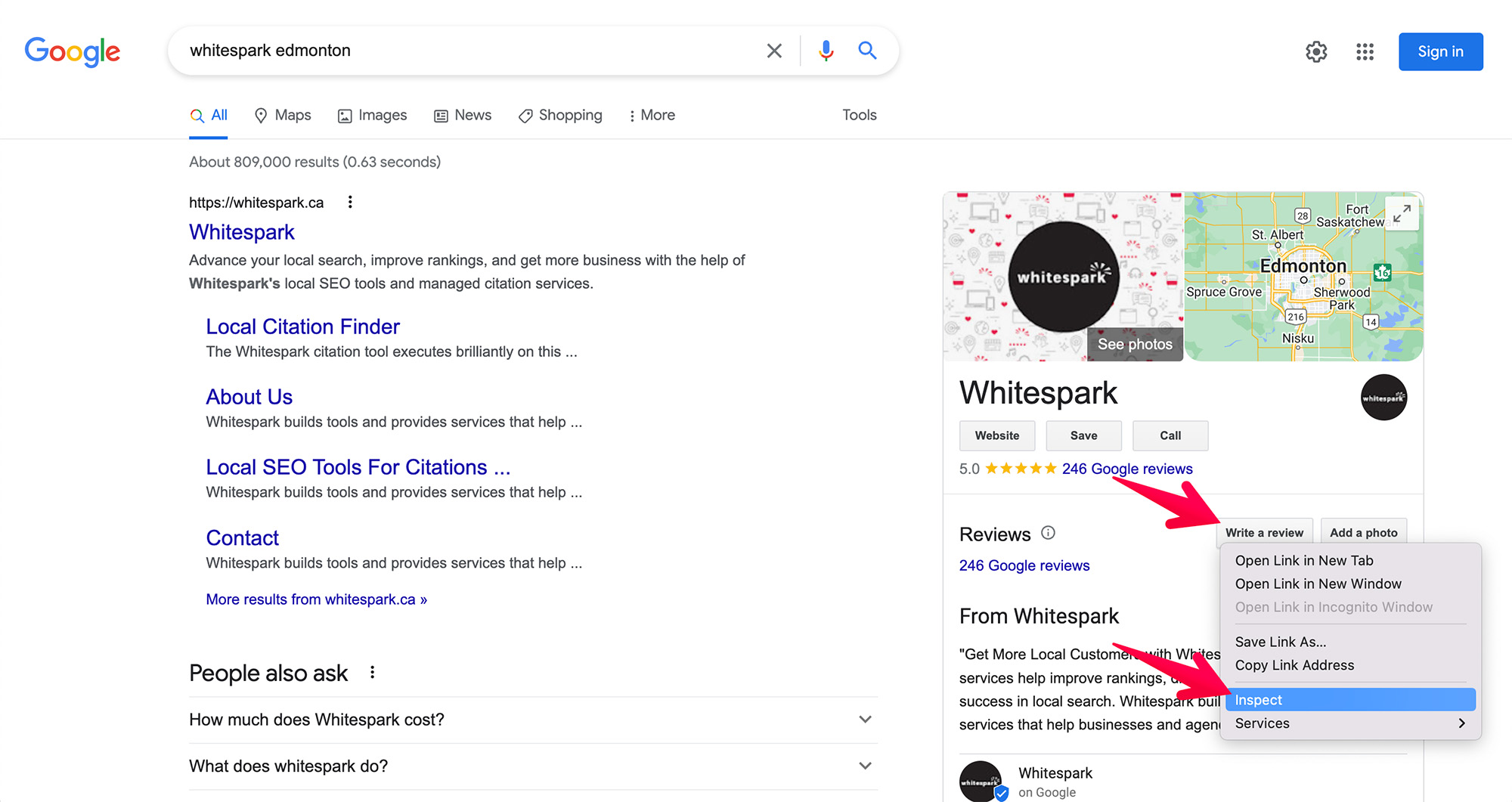This screenshot has height=802, width=1512.
Task: Expand the map with arrows icon
Action: 1402,214
